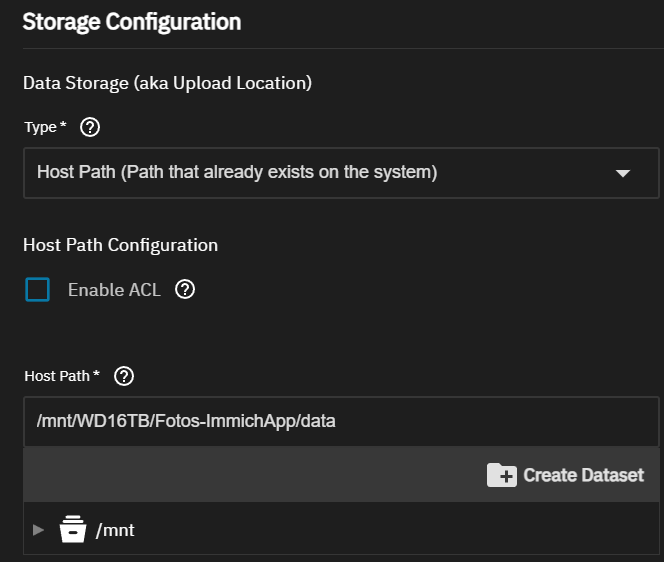Click the empty toolbar area left of Create Dataset
Screen dimensions: 664x562
250,475
